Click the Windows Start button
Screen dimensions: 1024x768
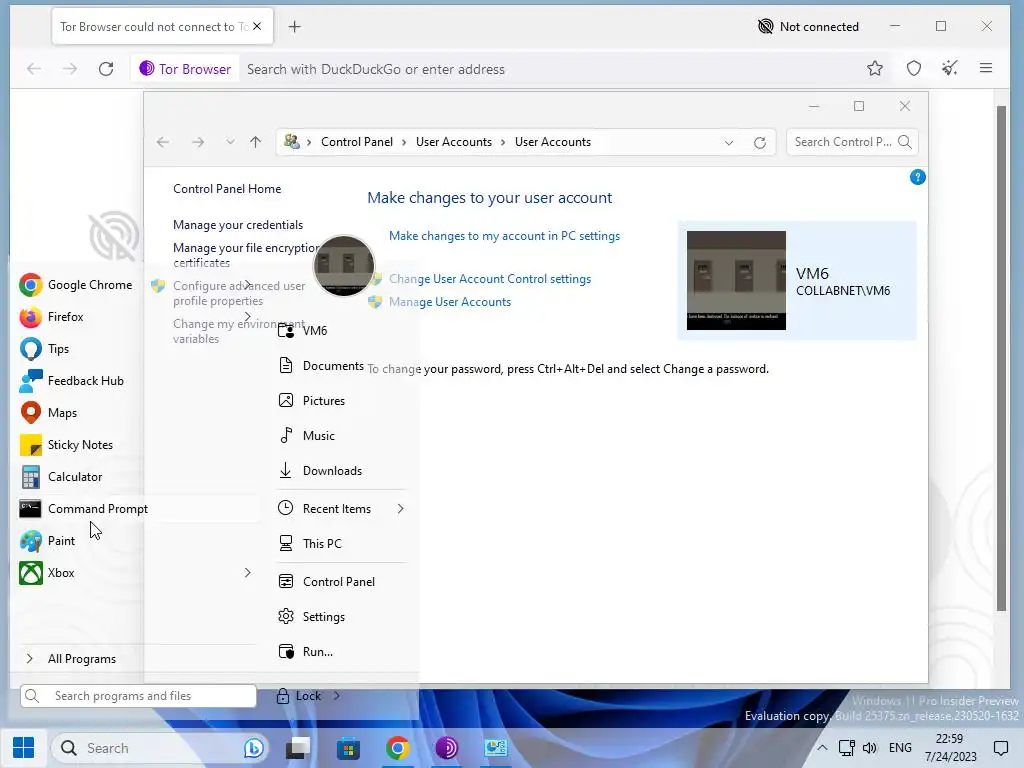(x=24, y=748)
